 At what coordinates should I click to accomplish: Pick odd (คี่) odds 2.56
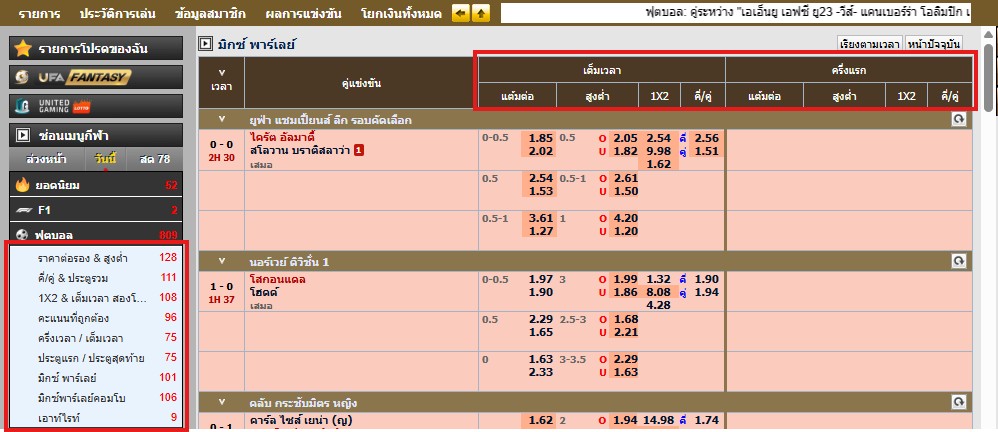pos(706,137)
